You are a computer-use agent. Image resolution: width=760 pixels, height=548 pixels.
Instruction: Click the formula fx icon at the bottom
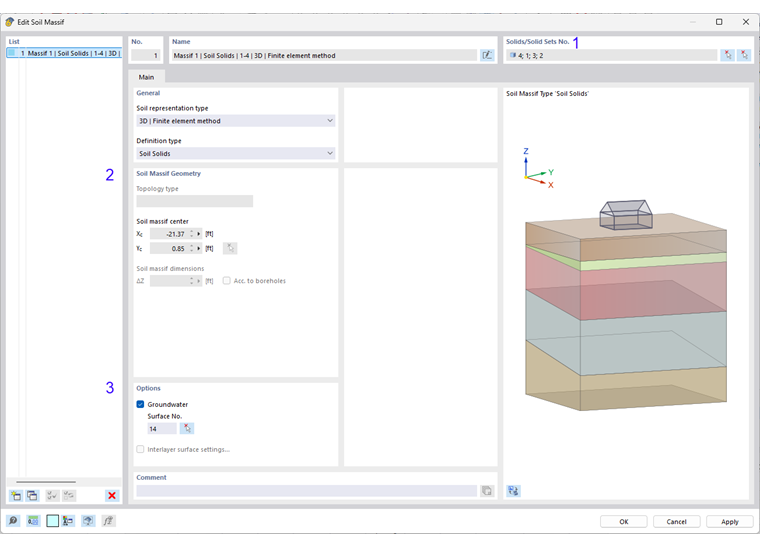coord(108,521)
